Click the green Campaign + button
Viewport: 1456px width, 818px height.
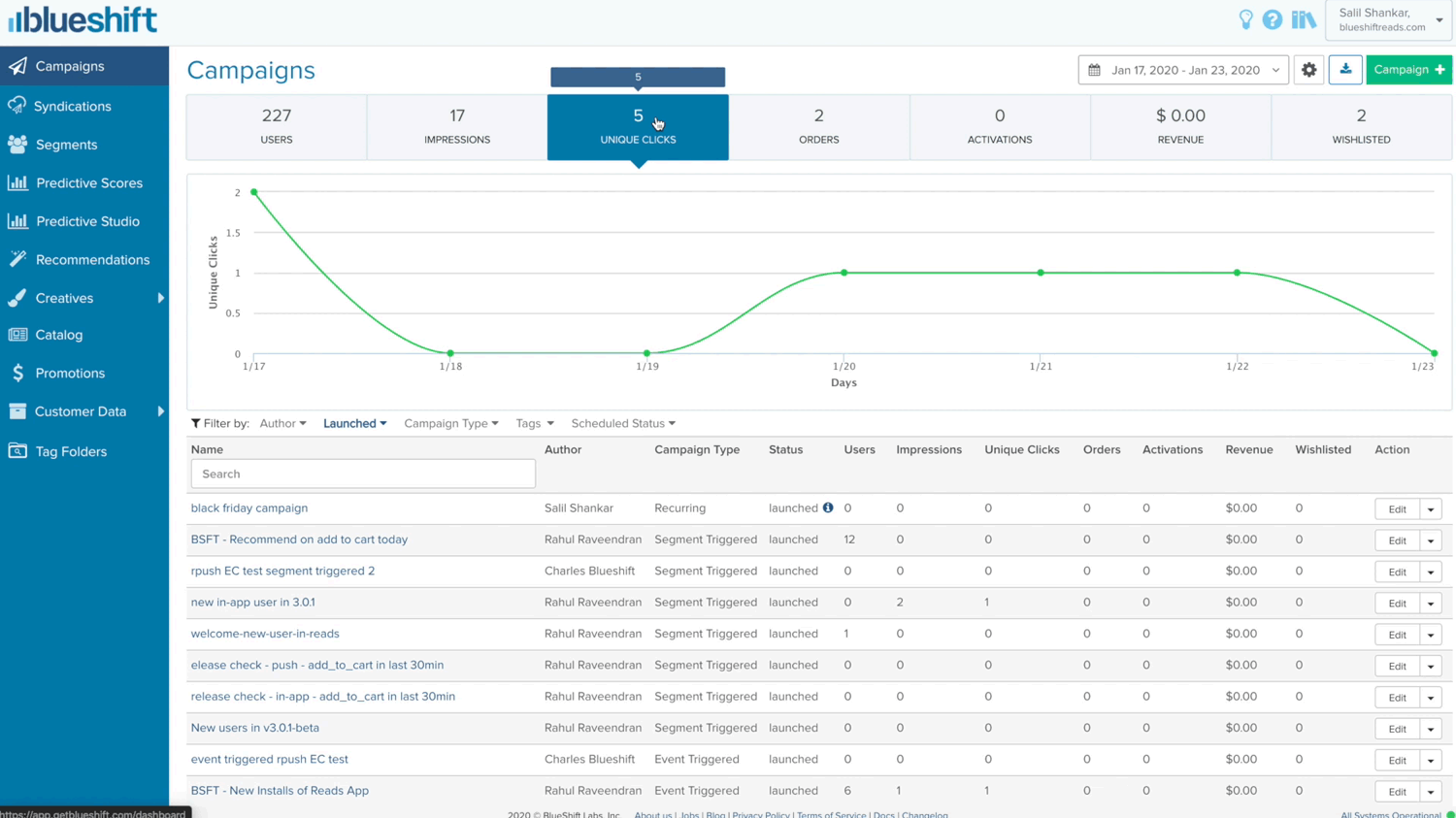tap(1408, 69)
